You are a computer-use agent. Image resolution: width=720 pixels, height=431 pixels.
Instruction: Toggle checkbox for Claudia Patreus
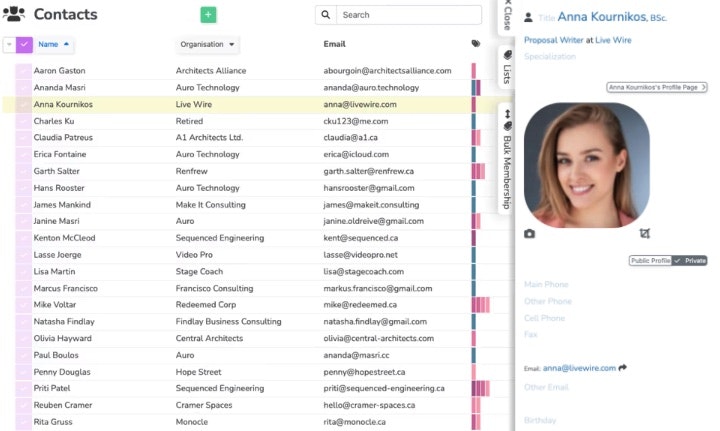23,138
